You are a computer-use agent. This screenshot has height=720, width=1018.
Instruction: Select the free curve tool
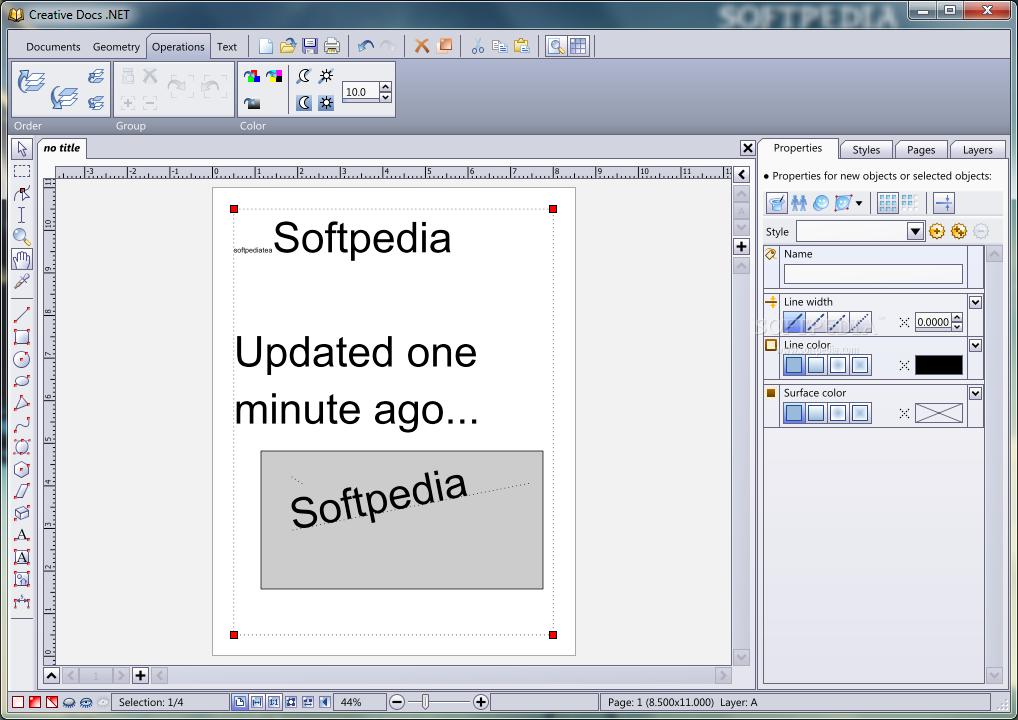tap(21, 425)
